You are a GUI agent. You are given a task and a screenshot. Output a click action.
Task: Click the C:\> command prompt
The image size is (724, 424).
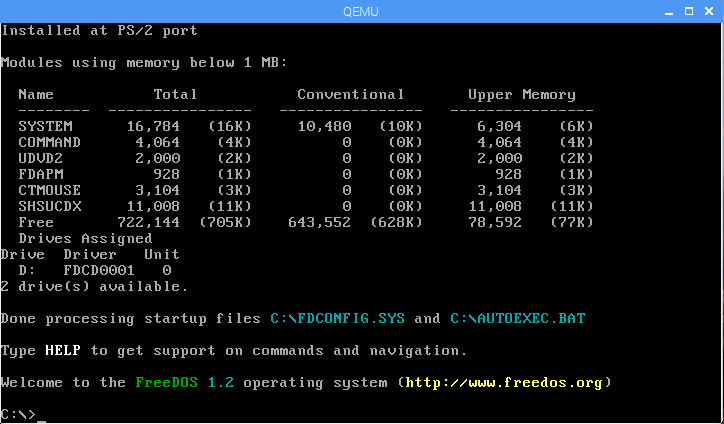point(18,414)
